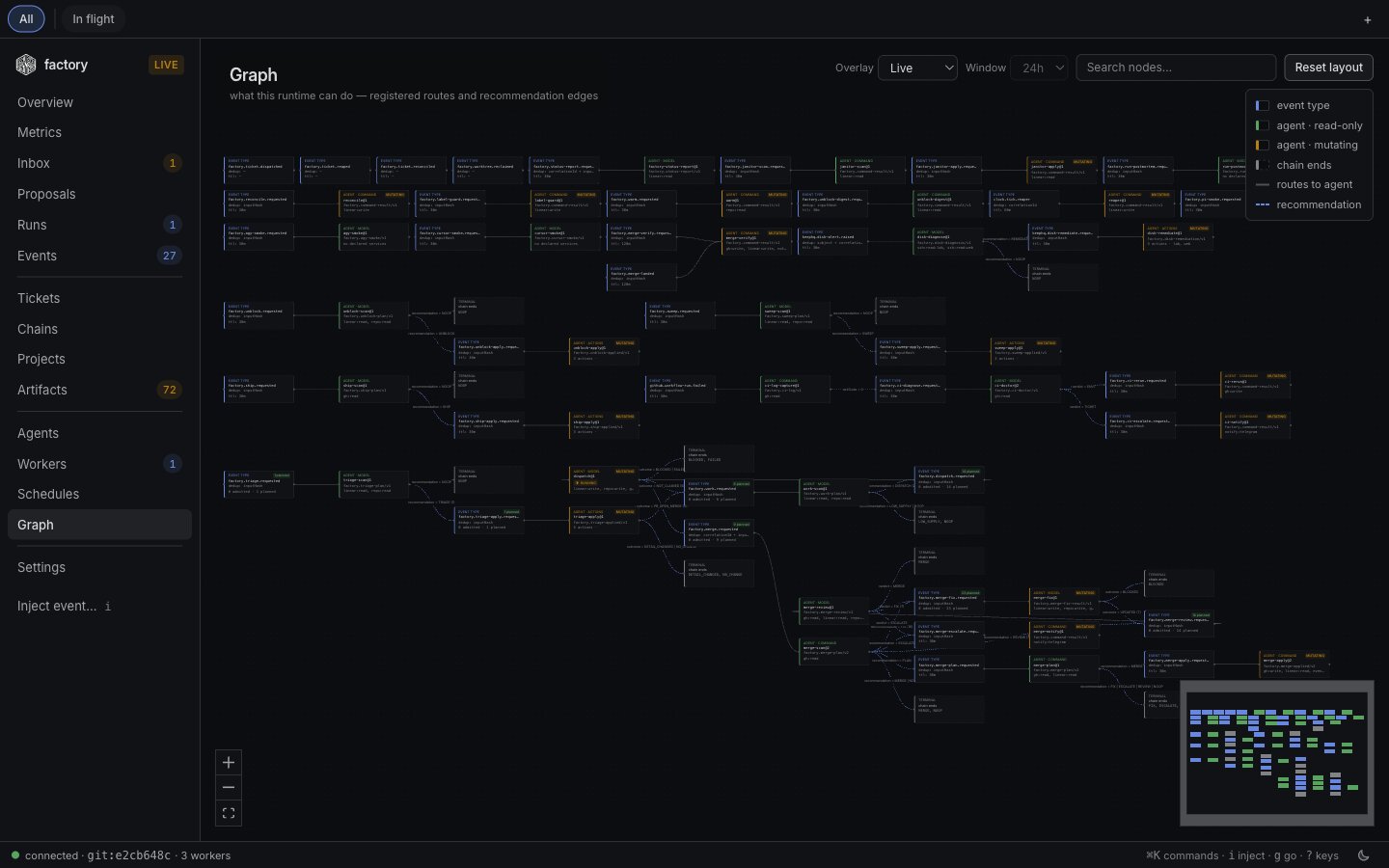Open Tickets in the sidebar
The width and height of the screenshot is (1389, 868).
coord(99,298)
